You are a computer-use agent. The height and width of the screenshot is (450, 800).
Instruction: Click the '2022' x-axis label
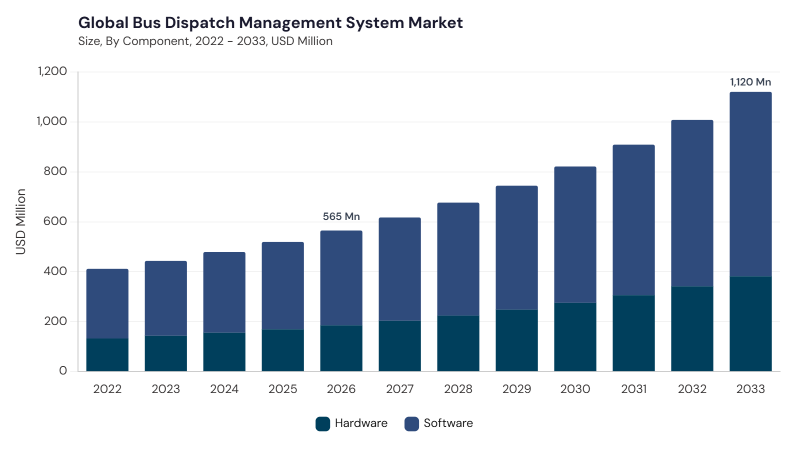tap(107, 389)
